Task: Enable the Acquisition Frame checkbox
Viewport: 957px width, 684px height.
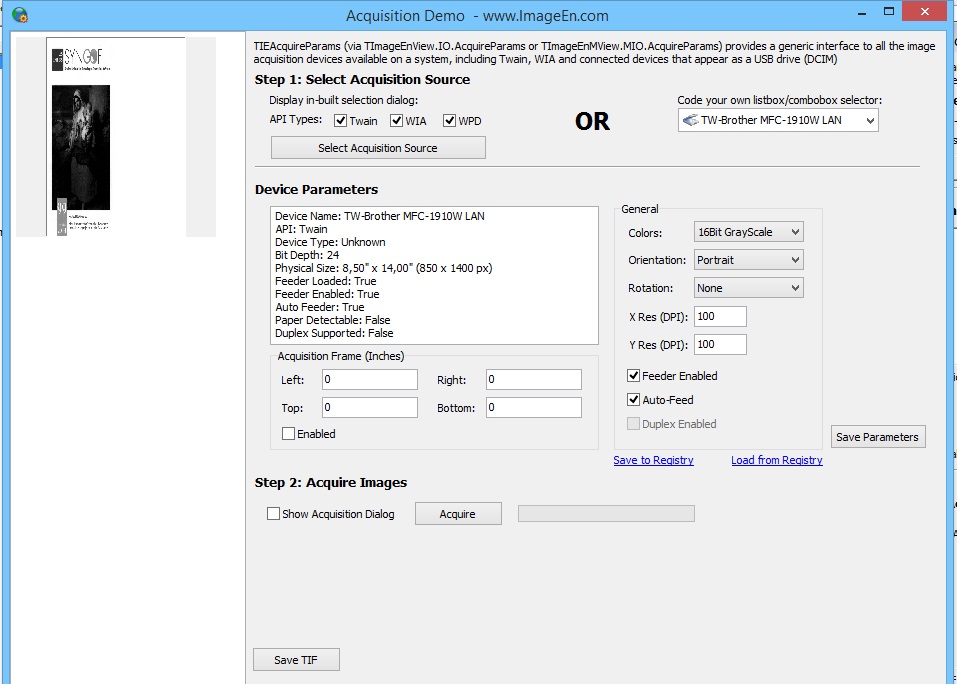Action: point(288,434)
